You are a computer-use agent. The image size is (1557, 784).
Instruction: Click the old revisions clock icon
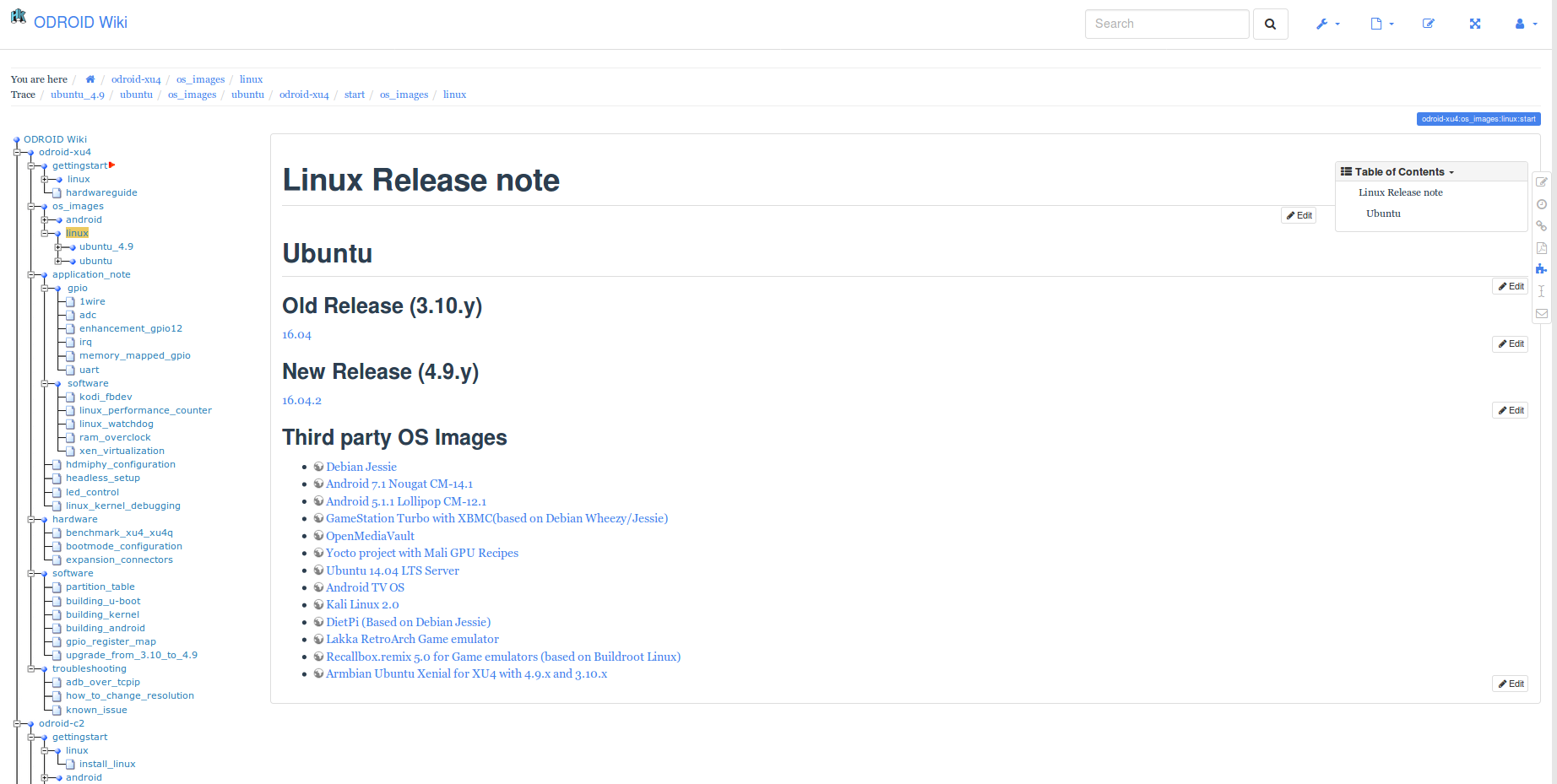pos(1542,204)
